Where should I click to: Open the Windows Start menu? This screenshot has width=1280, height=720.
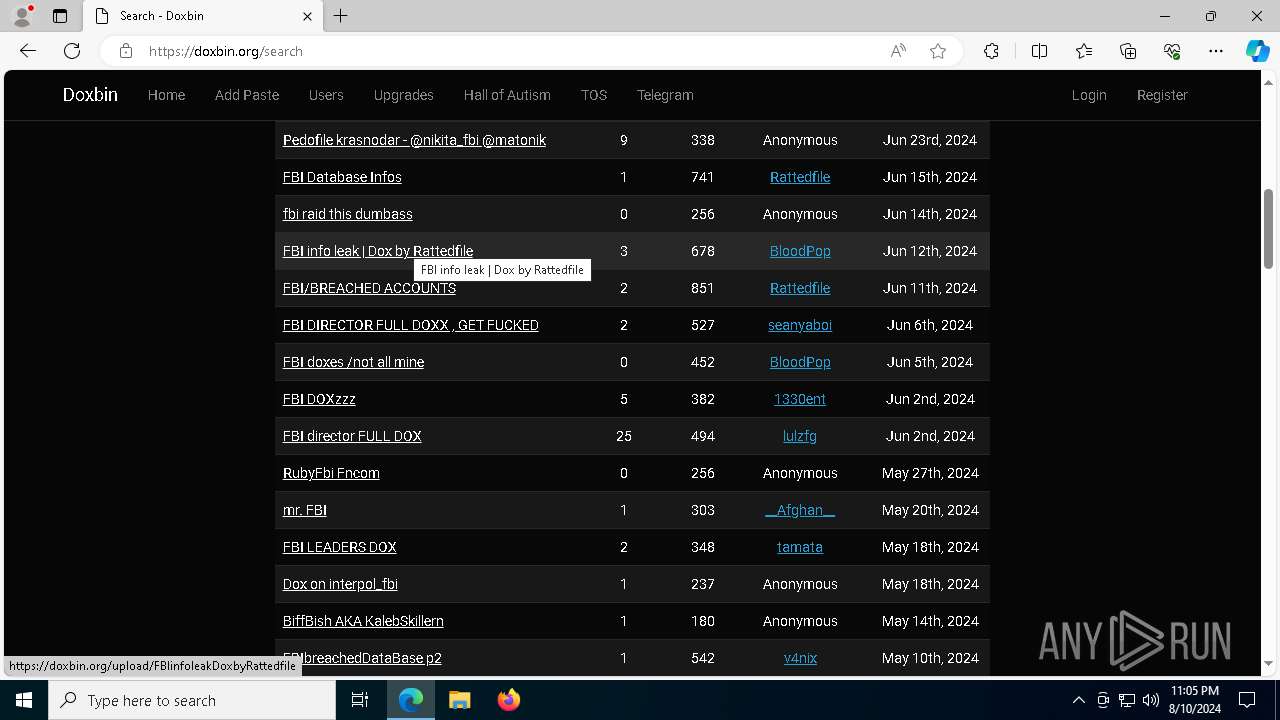[24, 700]
